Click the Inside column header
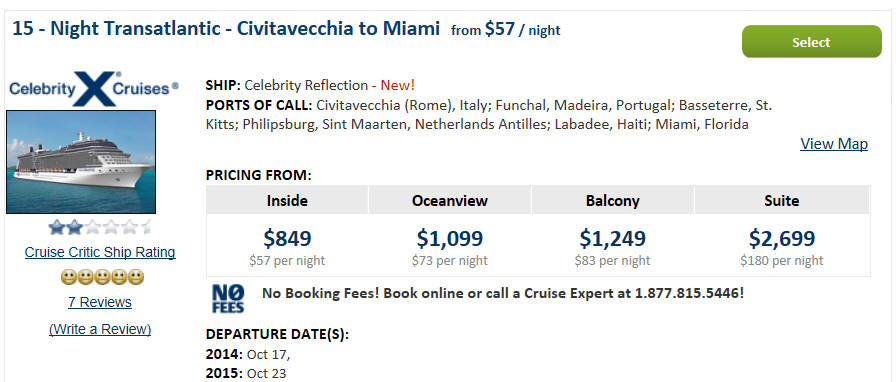This screenshot has width=896, height=382. tap(287, 200)
